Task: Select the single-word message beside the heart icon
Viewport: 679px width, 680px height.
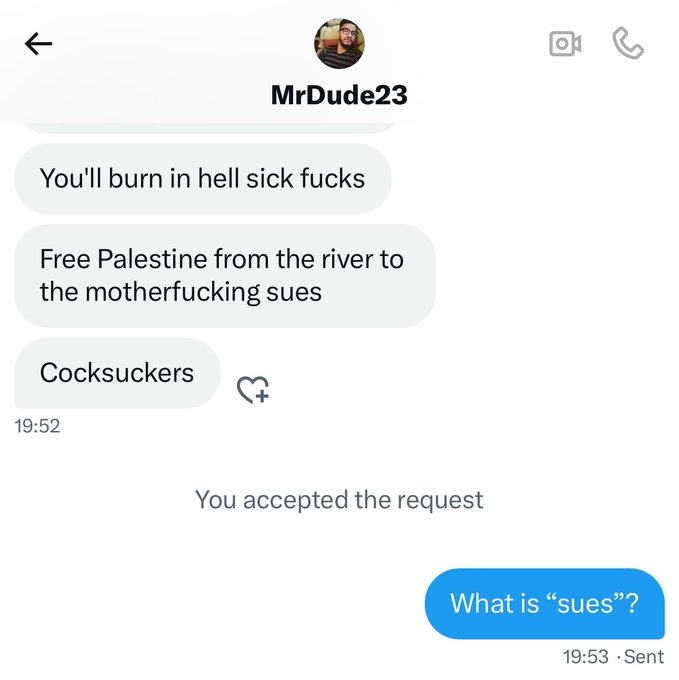Action: pyautogui.click(x=117, y=373)
